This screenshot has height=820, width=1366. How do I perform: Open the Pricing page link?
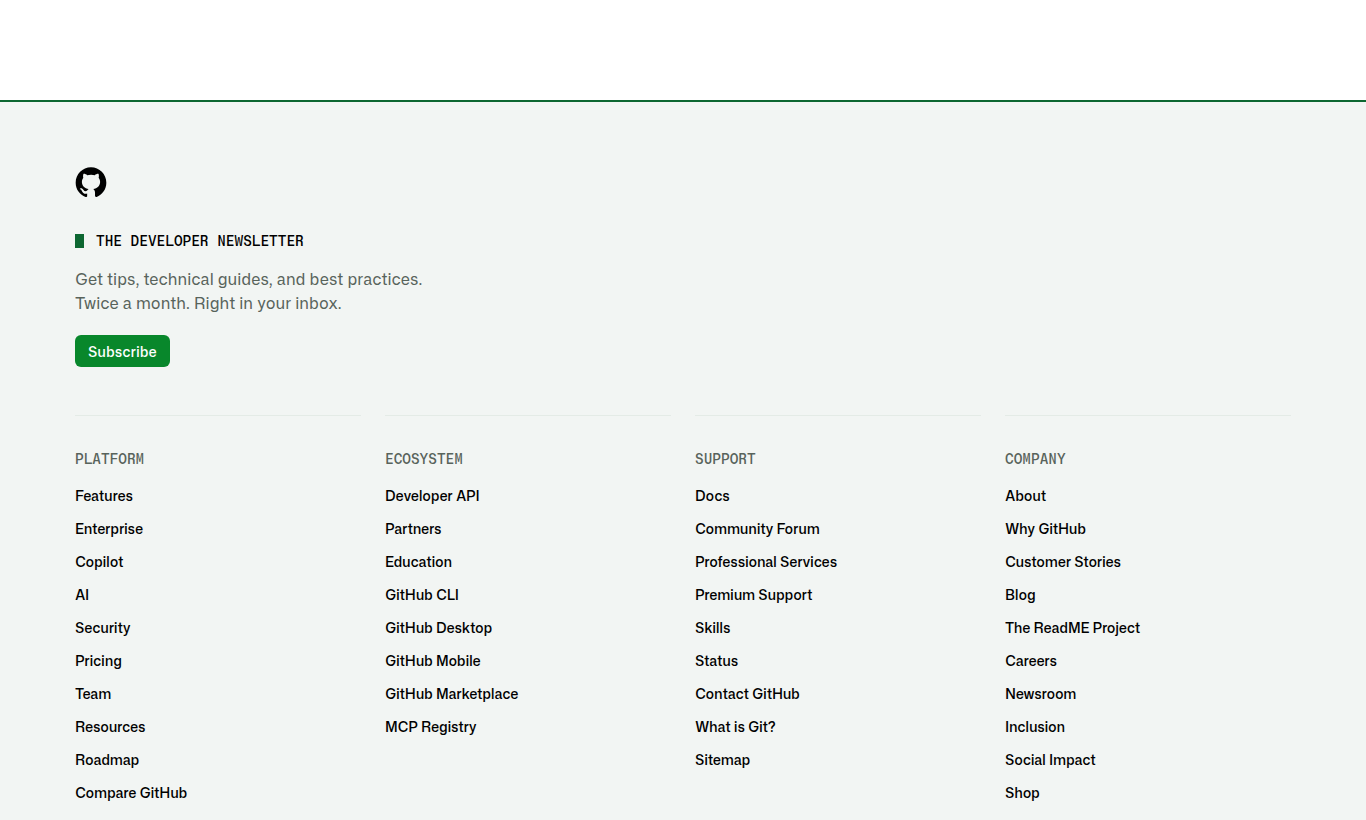point(98,661)
